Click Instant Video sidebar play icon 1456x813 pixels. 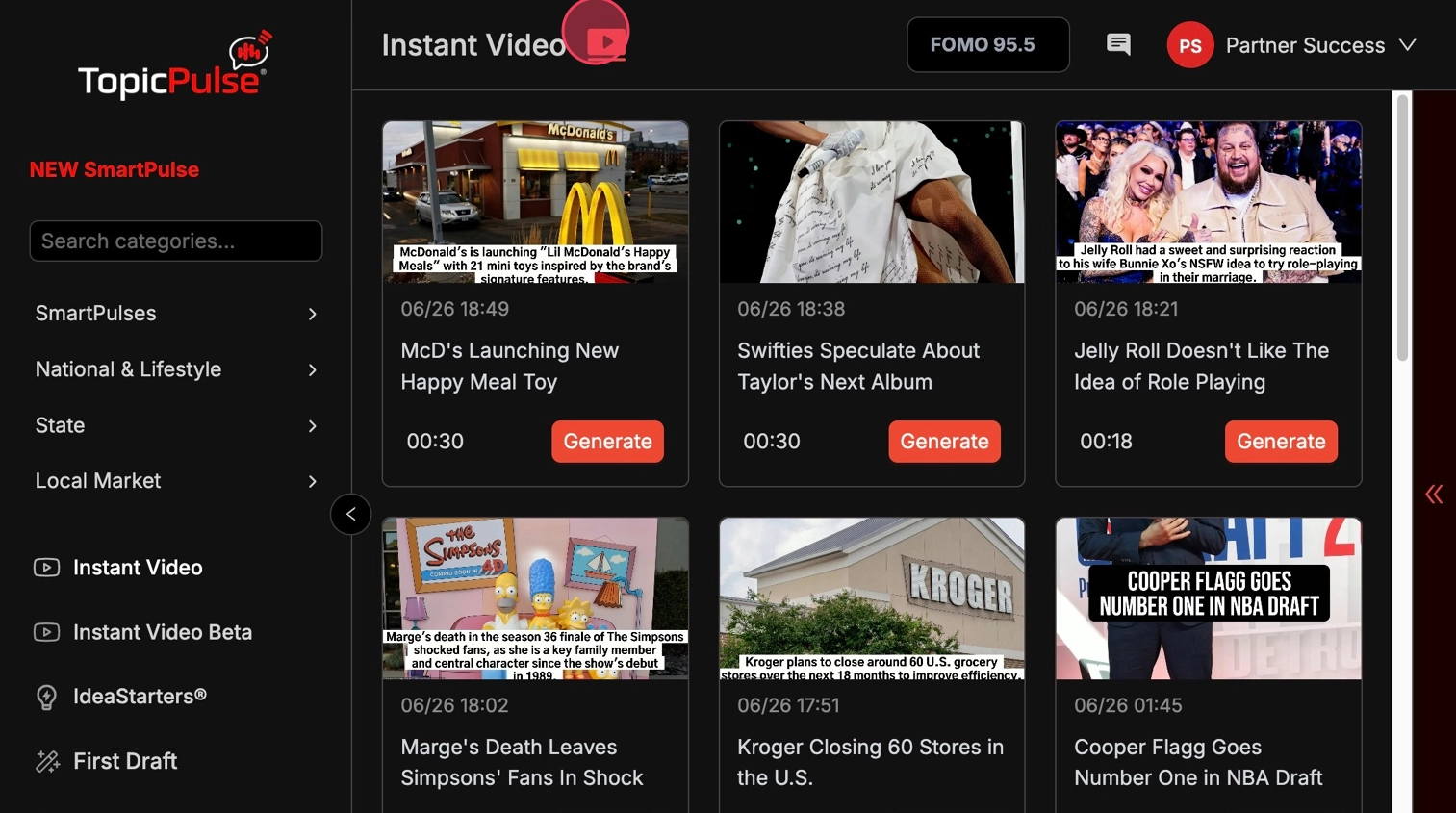click(x=46, y=568)
